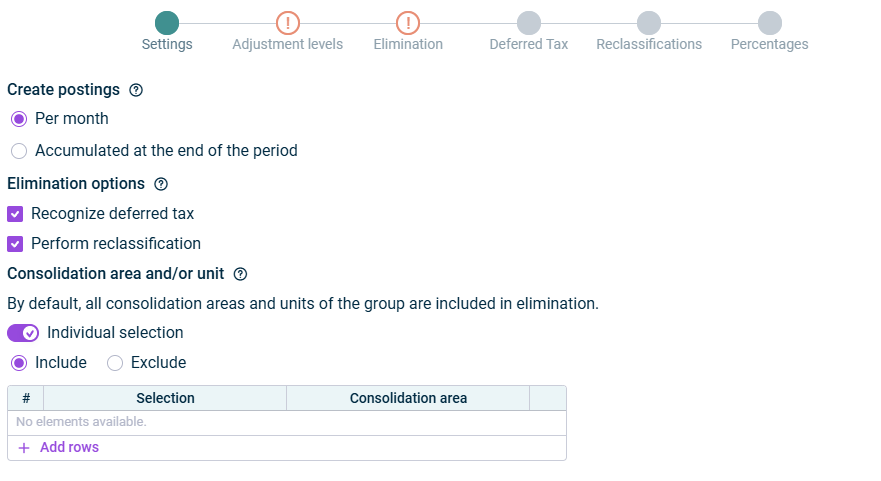Select the Include radio button

tap(19, 363)
